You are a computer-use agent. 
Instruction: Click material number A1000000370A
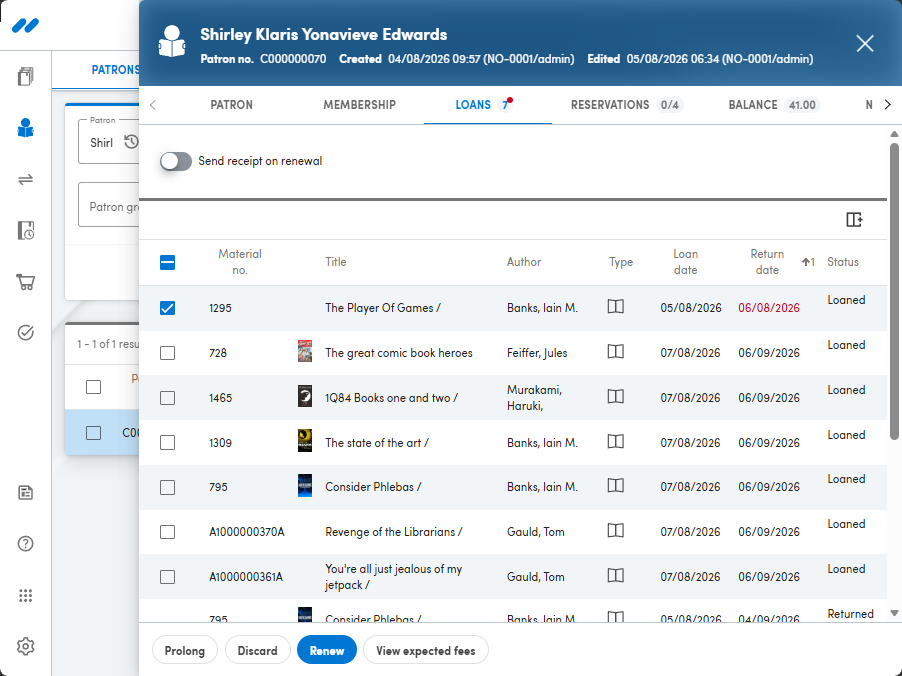click(247, 532)
